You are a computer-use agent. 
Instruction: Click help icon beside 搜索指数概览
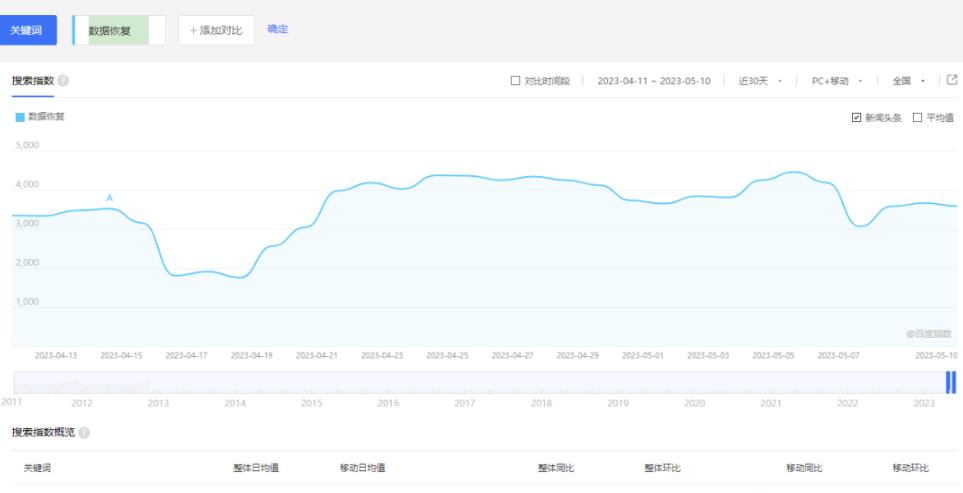84,432
